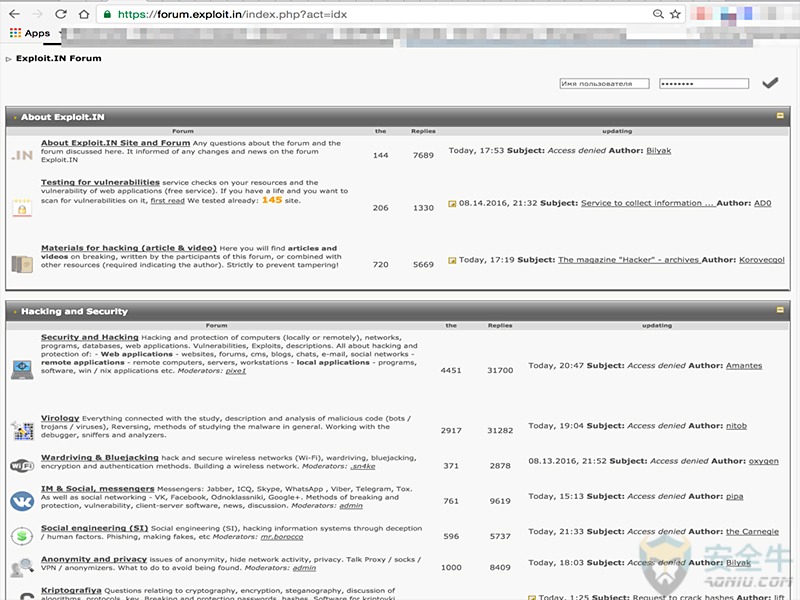Screen dimensions: 800x600
Task: Click the zoom magnifier in address bar
Action: click(658, 14)
